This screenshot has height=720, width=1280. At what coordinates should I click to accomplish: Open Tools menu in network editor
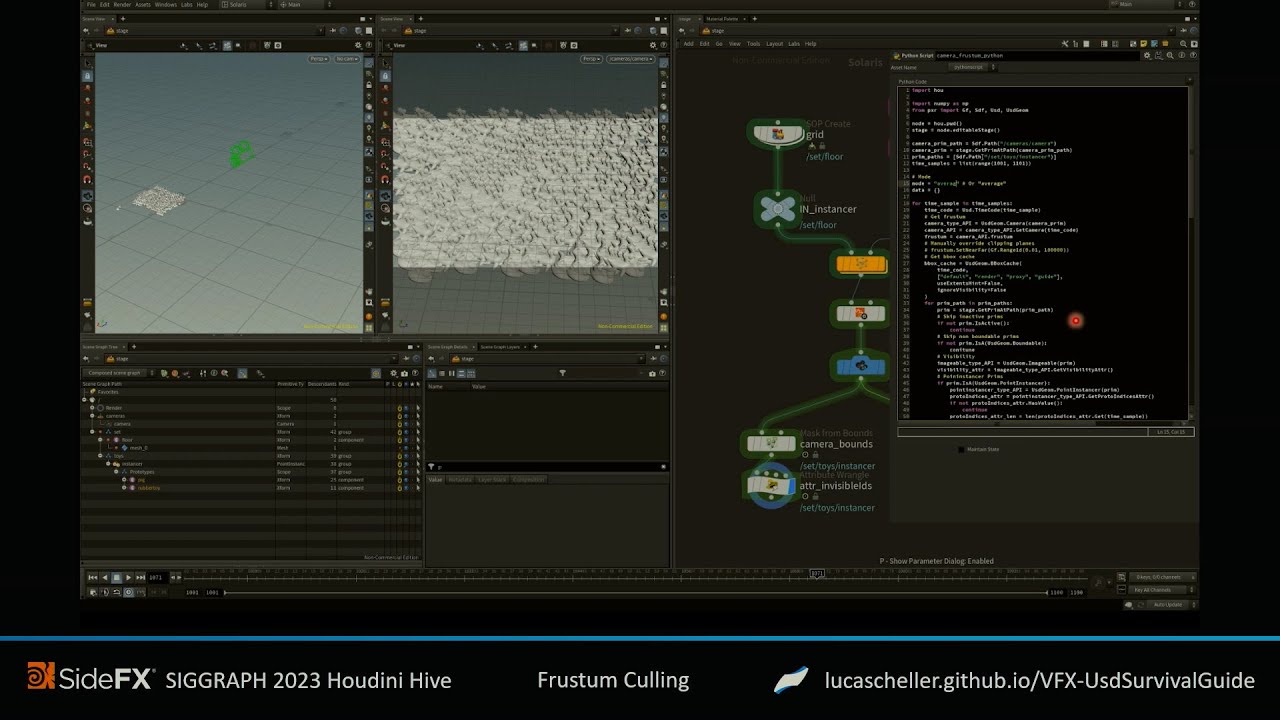[753, 43]
